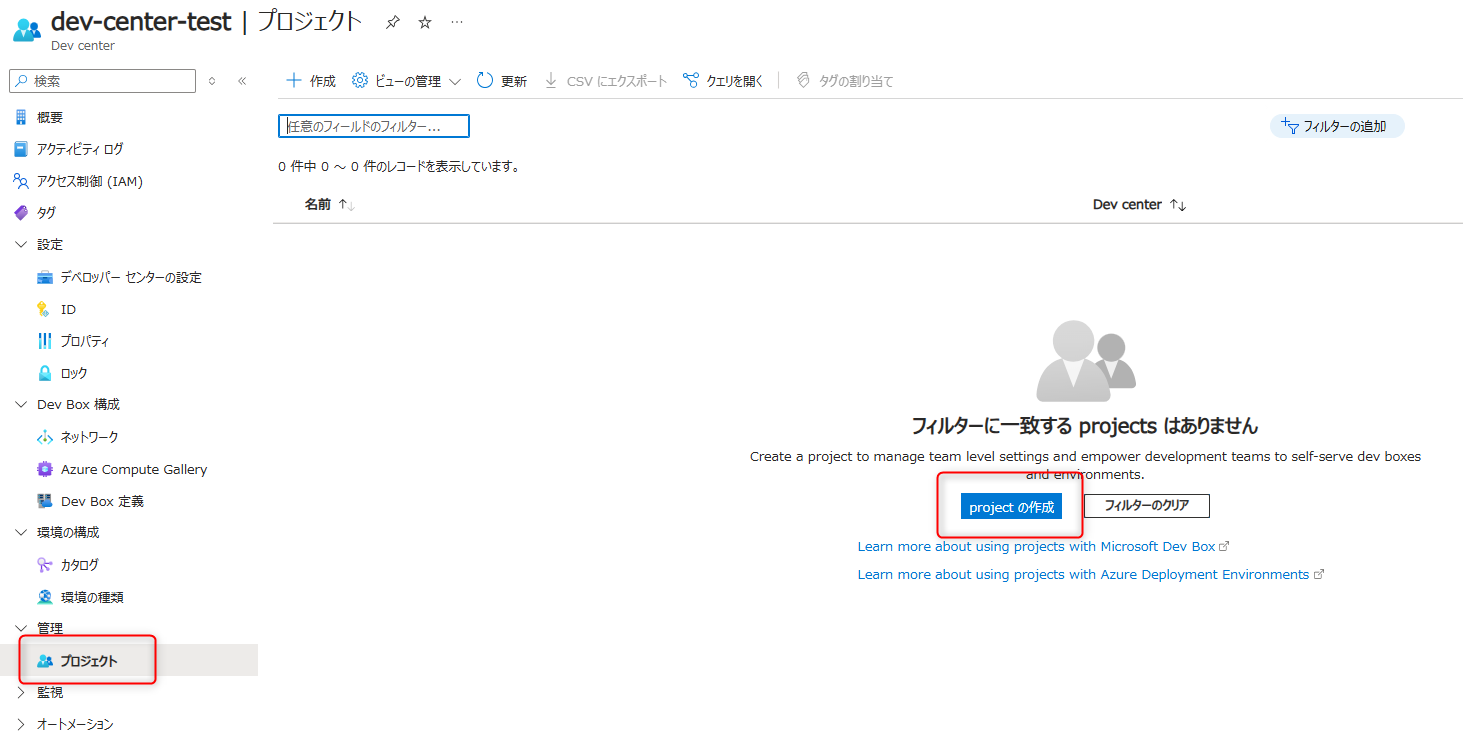Collapse the sidebar menu with double chevron
Viewport: 1463px width, 741px height.
point(242,81)
